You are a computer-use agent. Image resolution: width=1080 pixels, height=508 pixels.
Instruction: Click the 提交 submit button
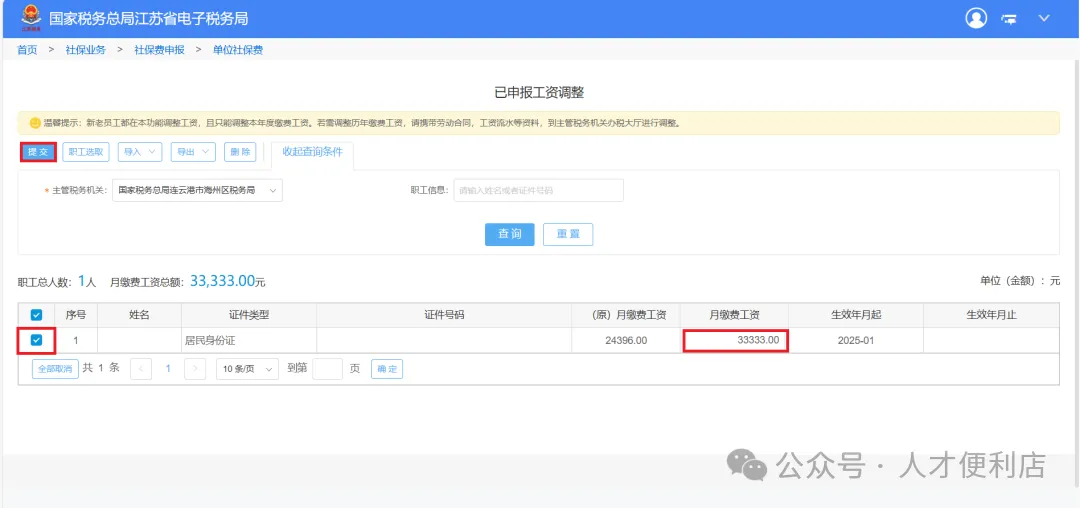tap(38, 152)
